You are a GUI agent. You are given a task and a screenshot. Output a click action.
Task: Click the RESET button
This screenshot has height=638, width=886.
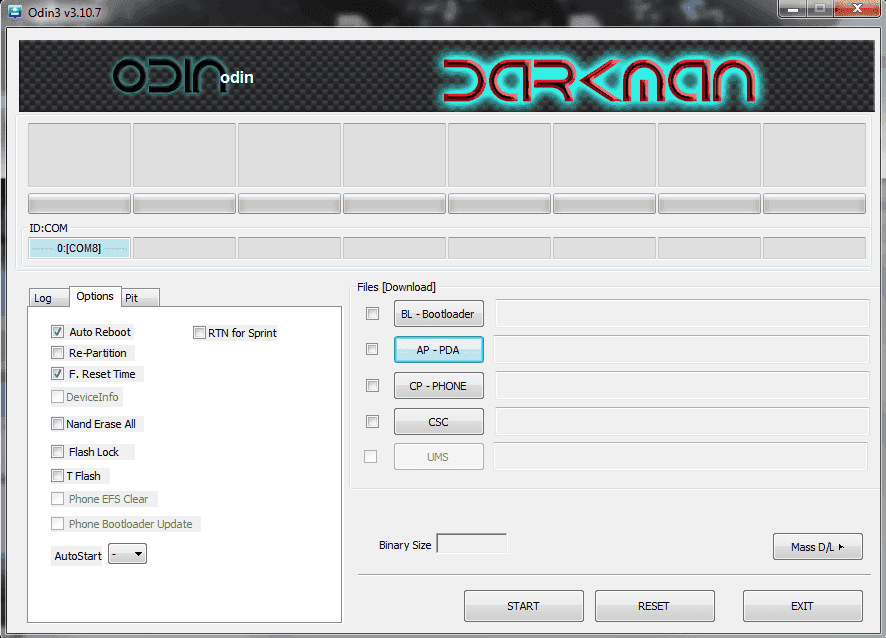point(654,606)
